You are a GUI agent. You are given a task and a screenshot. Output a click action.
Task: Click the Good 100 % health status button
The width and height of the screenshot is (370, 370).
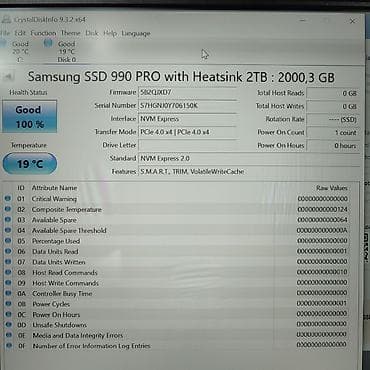pos(29,117)
